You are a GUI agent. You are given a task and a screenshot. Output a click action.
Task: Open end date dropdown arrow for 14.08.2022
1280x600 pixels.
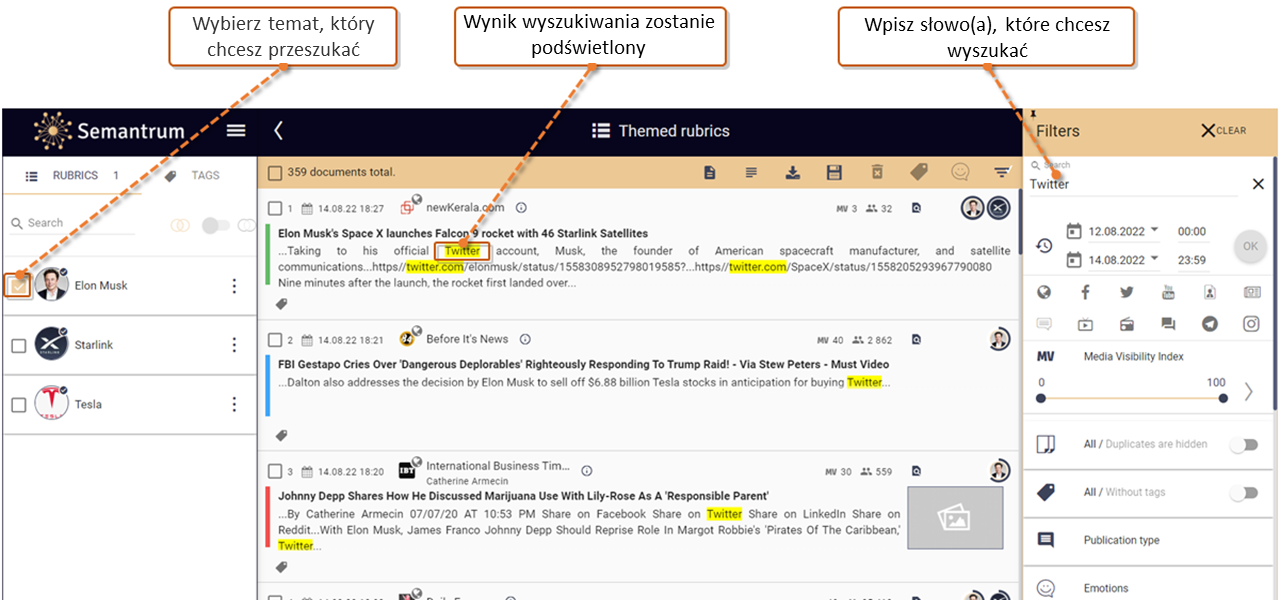(1155, 259)
